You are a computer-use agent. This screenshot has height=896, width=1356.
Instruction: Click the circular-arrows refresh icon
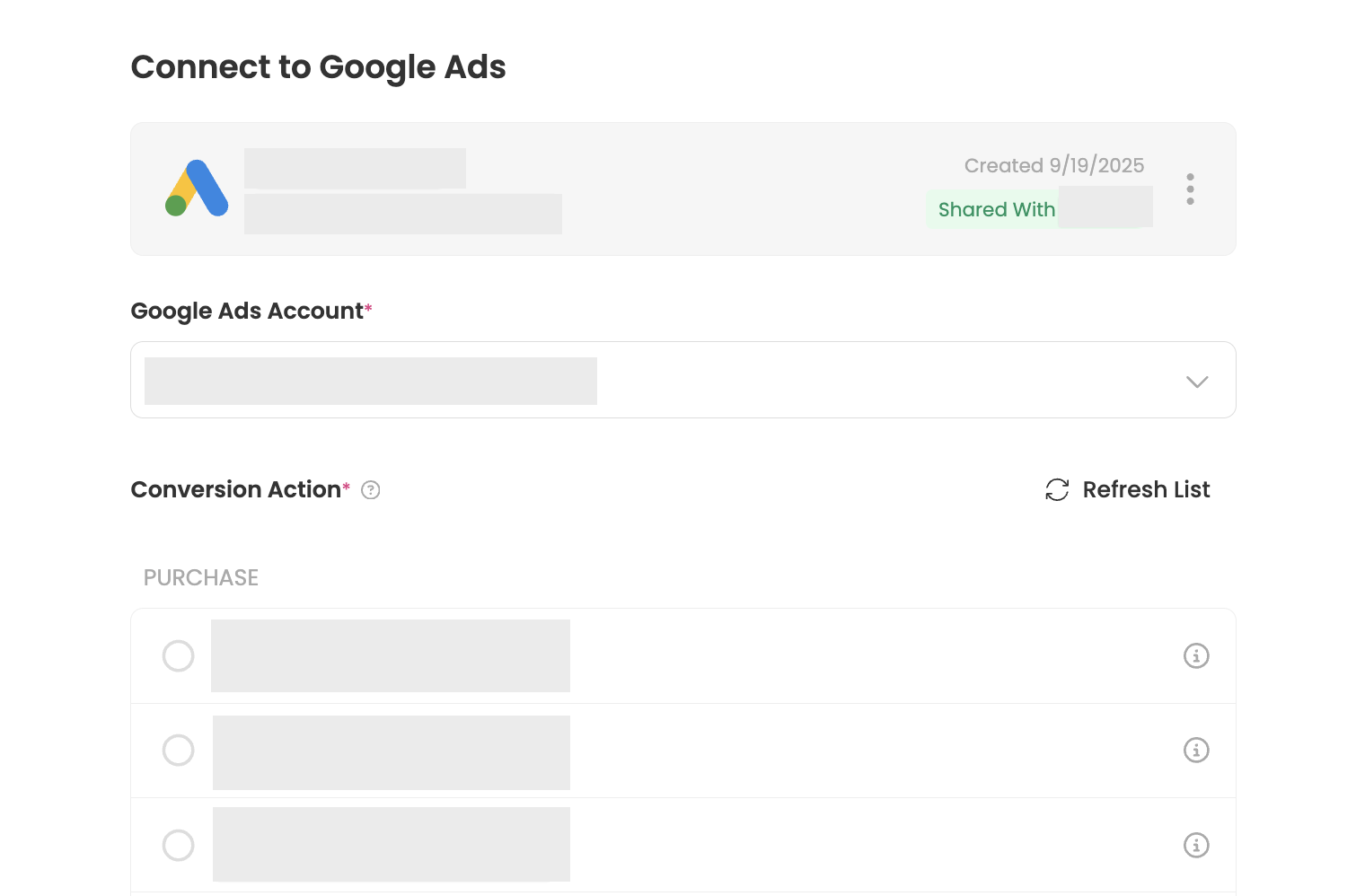(1057, 489)
